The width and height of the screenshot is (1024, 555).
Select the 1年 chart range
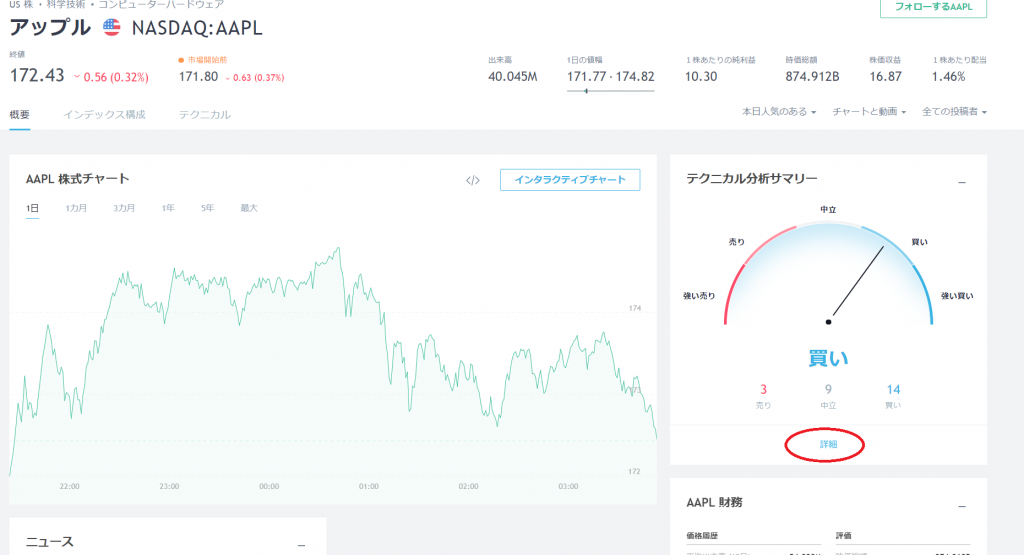click(x=168, y=208)
